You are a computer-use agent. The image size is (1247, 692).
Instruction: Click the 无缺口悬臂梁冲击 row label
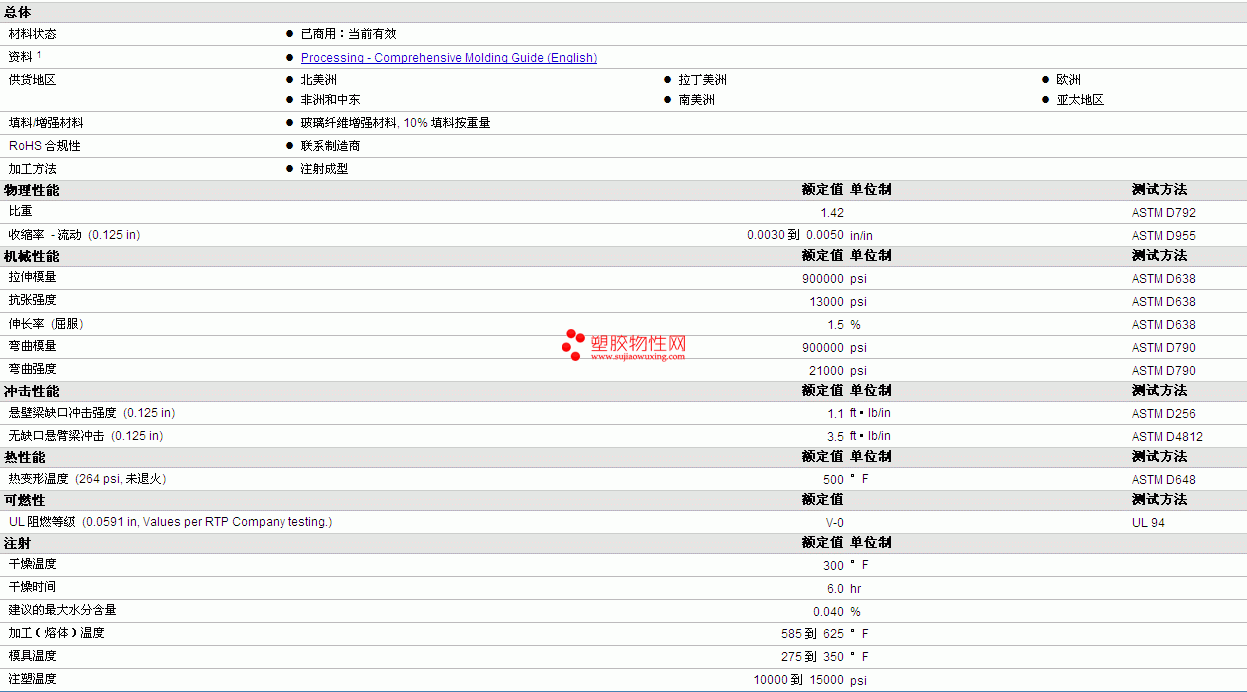pos(86,436)
